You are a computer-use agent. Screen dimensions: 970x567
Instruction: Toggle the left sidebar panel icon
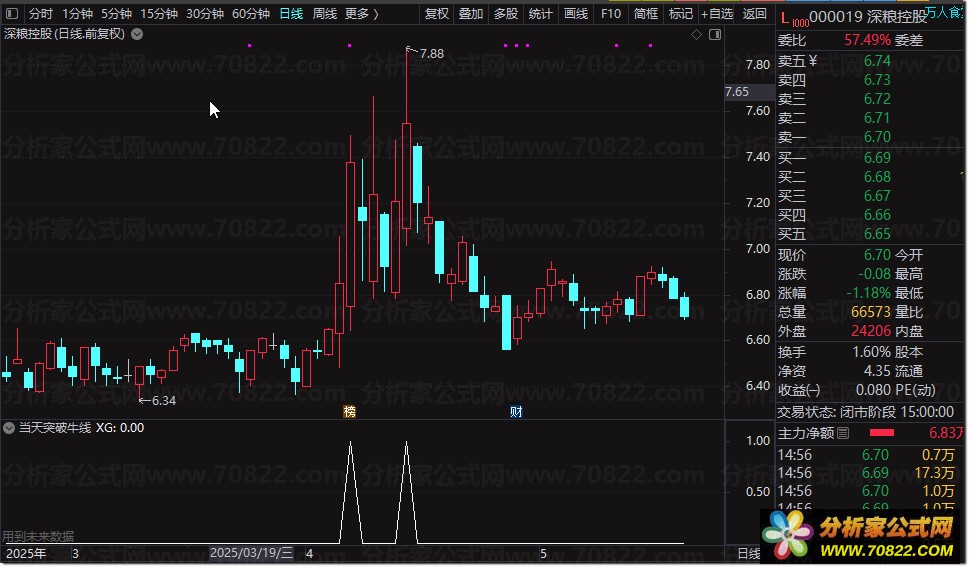point(12,14)
